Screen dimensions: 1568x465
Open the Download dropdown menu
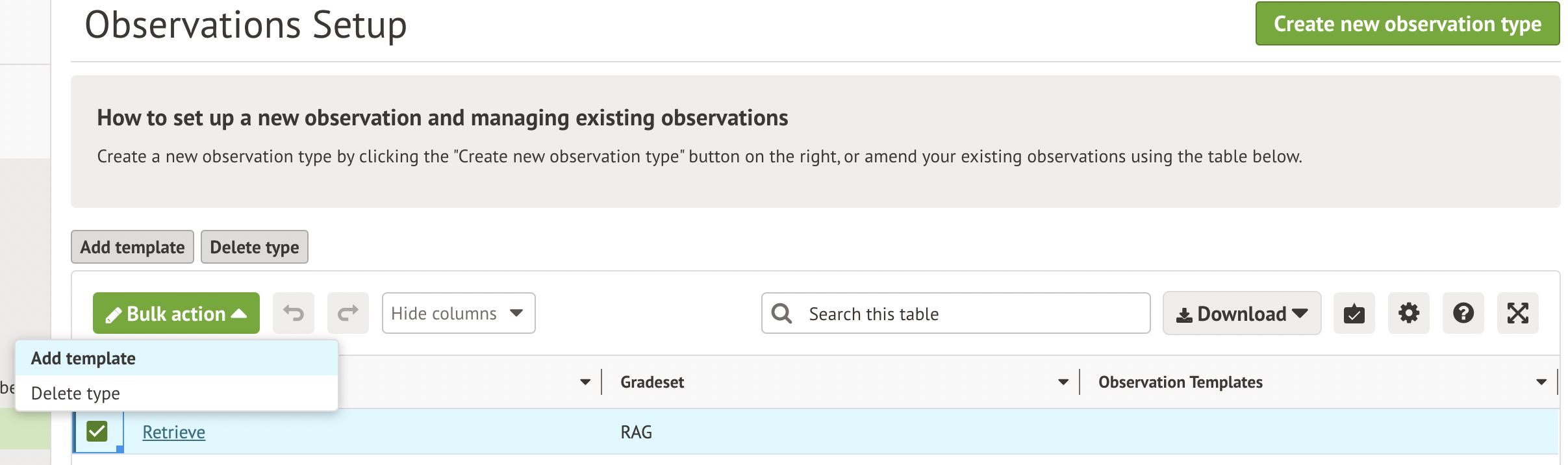point(1241,314)
